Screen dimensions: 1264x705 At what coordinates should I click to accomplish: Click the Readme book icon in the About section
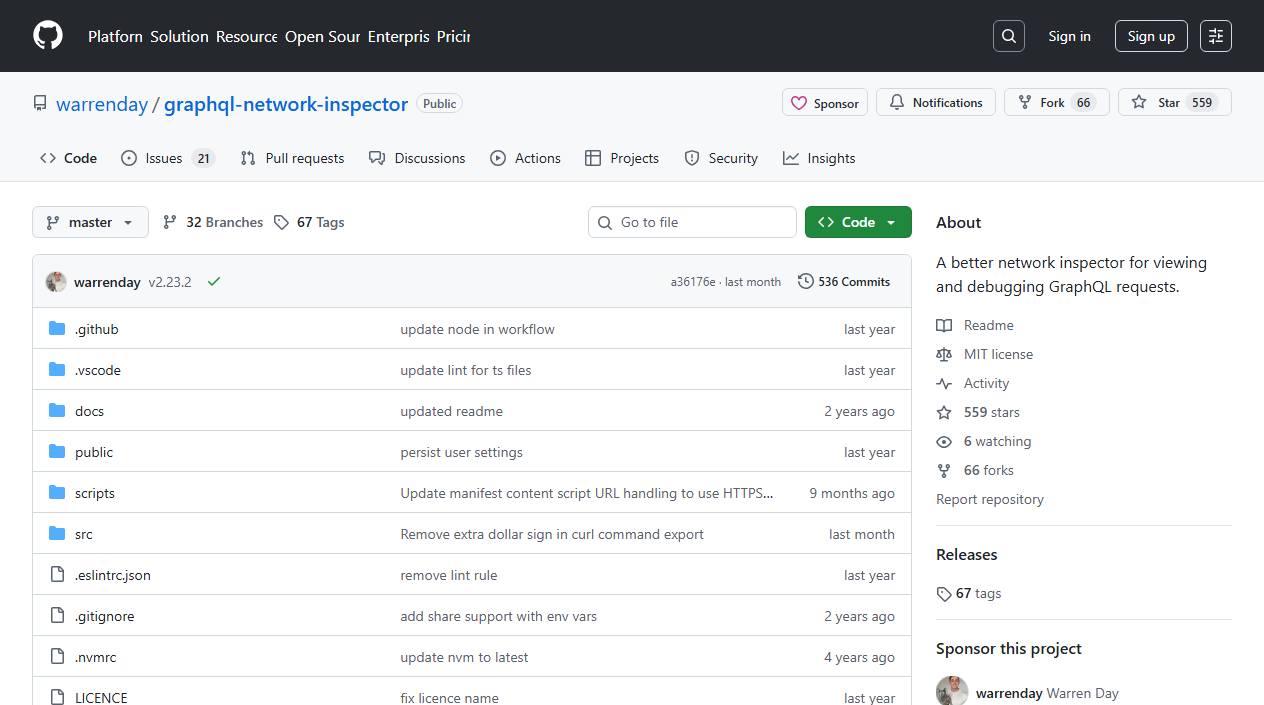[943, 325]
